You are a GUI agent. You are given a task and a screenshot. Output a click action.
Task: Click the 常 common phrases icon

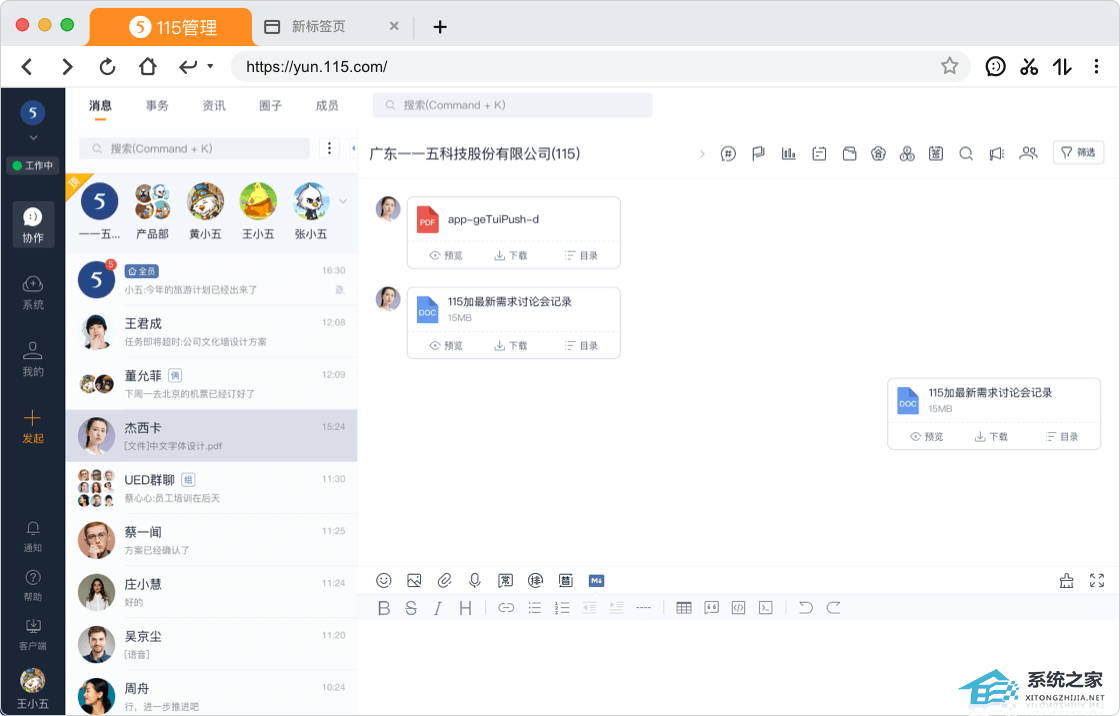[x=505, y=580]
